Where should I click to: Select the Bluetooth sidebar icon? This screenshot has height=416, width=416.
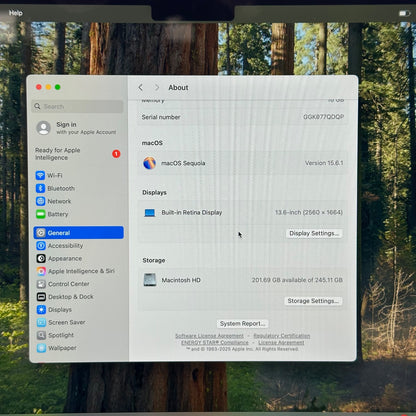click(40, 188)
